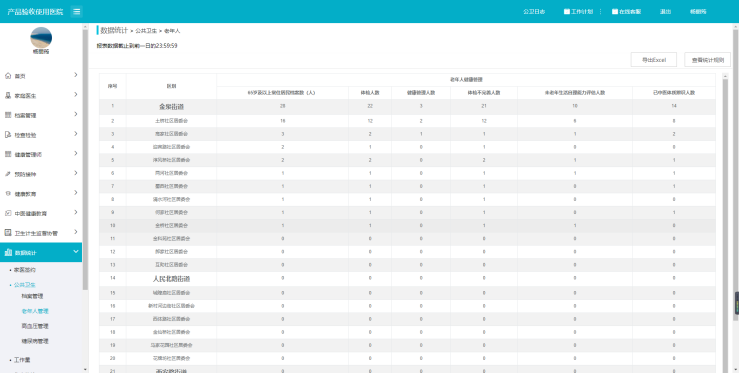This screenshot has height=374, width=740.
Task: Click the vertical dots separator icon in header
Action: (600, 12)
